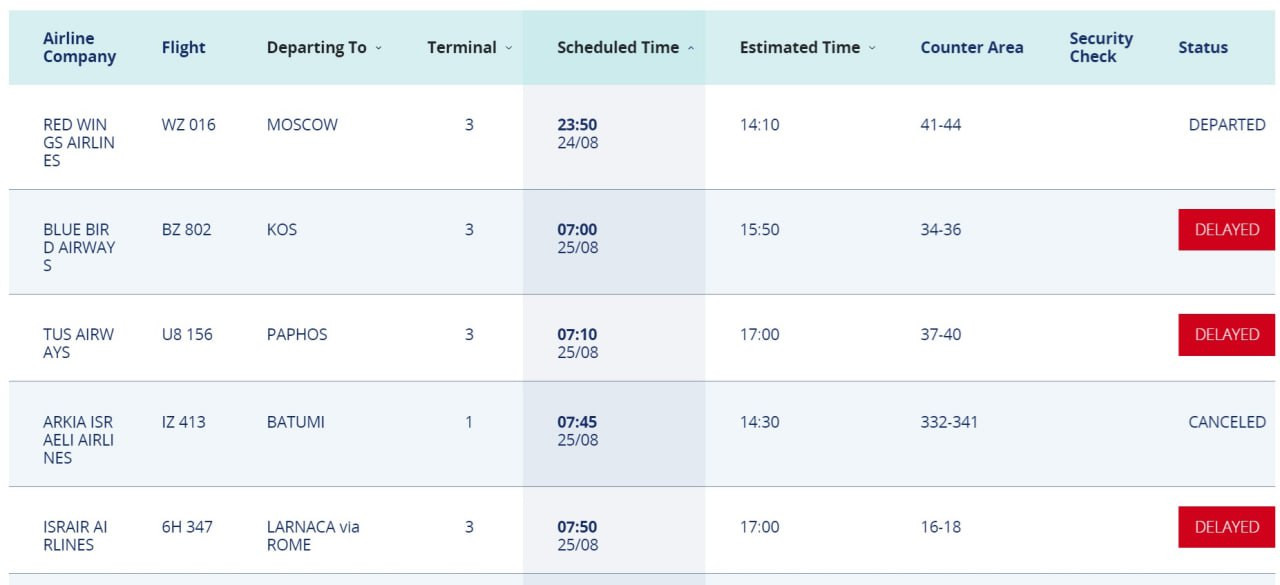Click DELAYED badge for PAPHOS flight
This screenshot has height=585, width=1280.
coord(1226,335)
